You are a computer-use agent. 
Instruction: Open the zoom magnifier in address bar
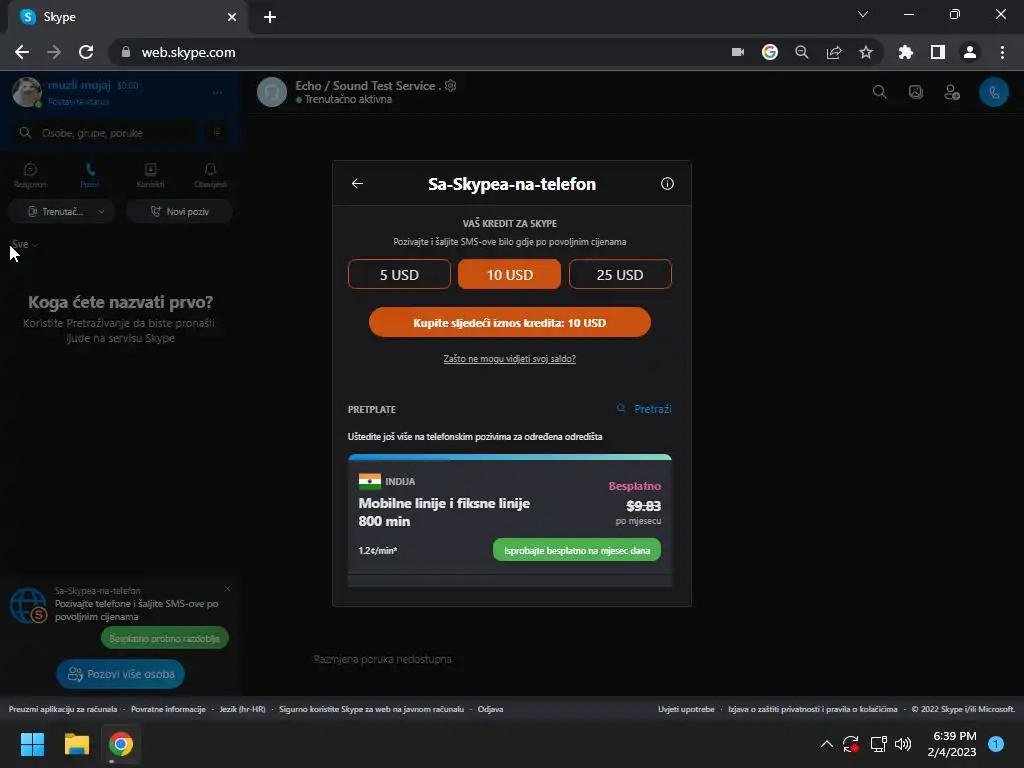click(802, 52)
